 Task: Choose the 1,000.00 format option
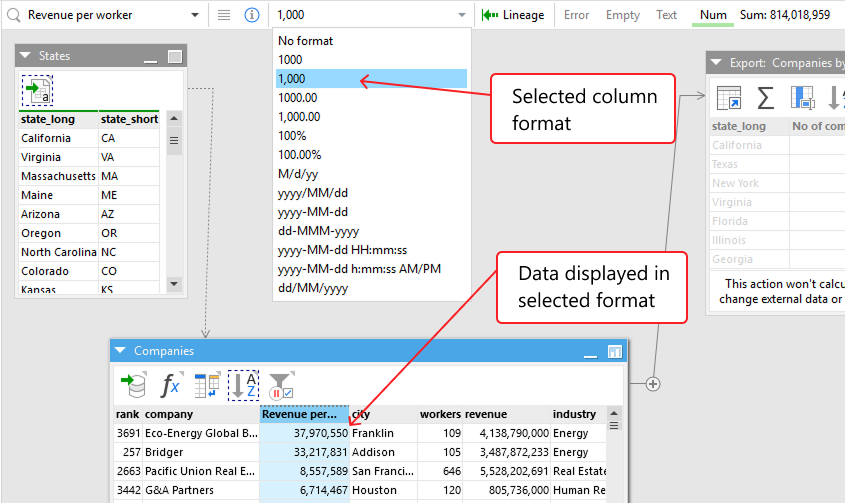click(x=371, y=117)
